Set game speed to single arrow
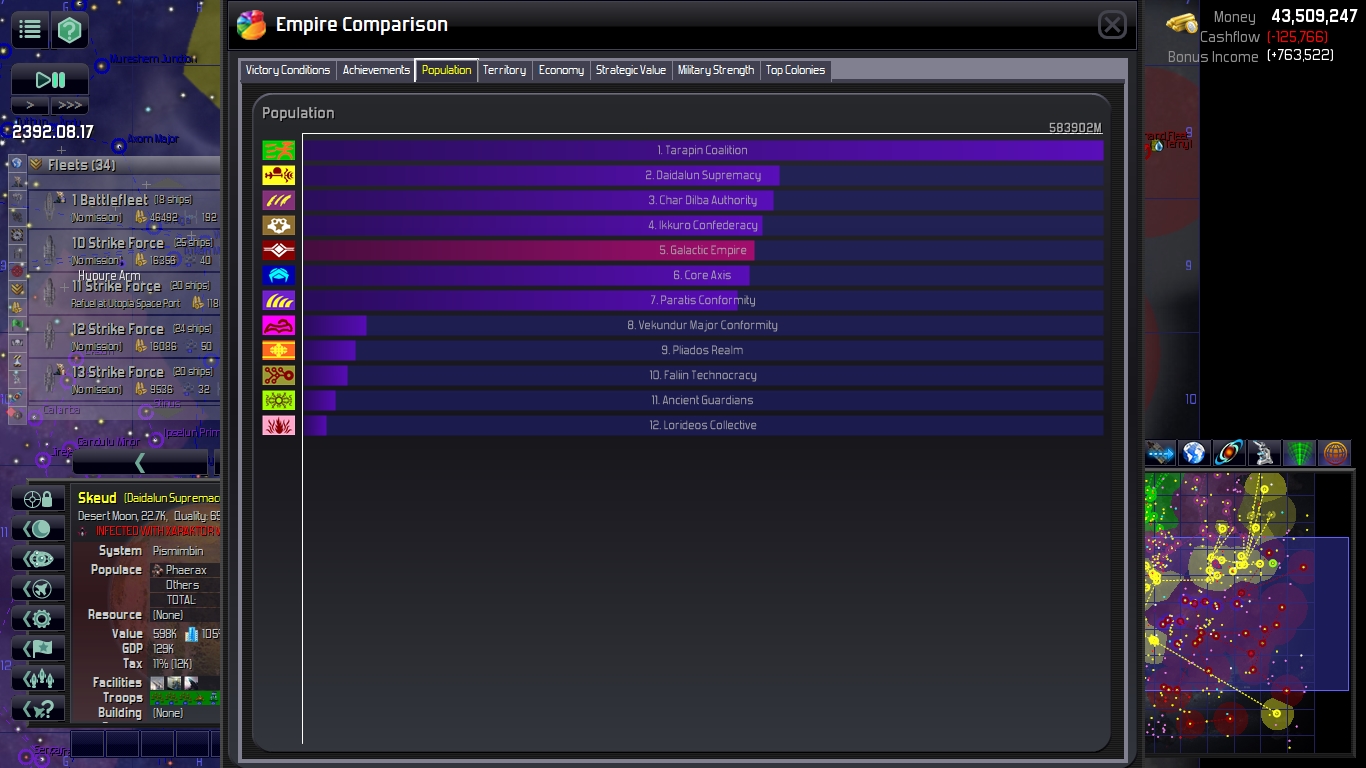The width and height of the screenshot is (1366, 768). point(30,105)
